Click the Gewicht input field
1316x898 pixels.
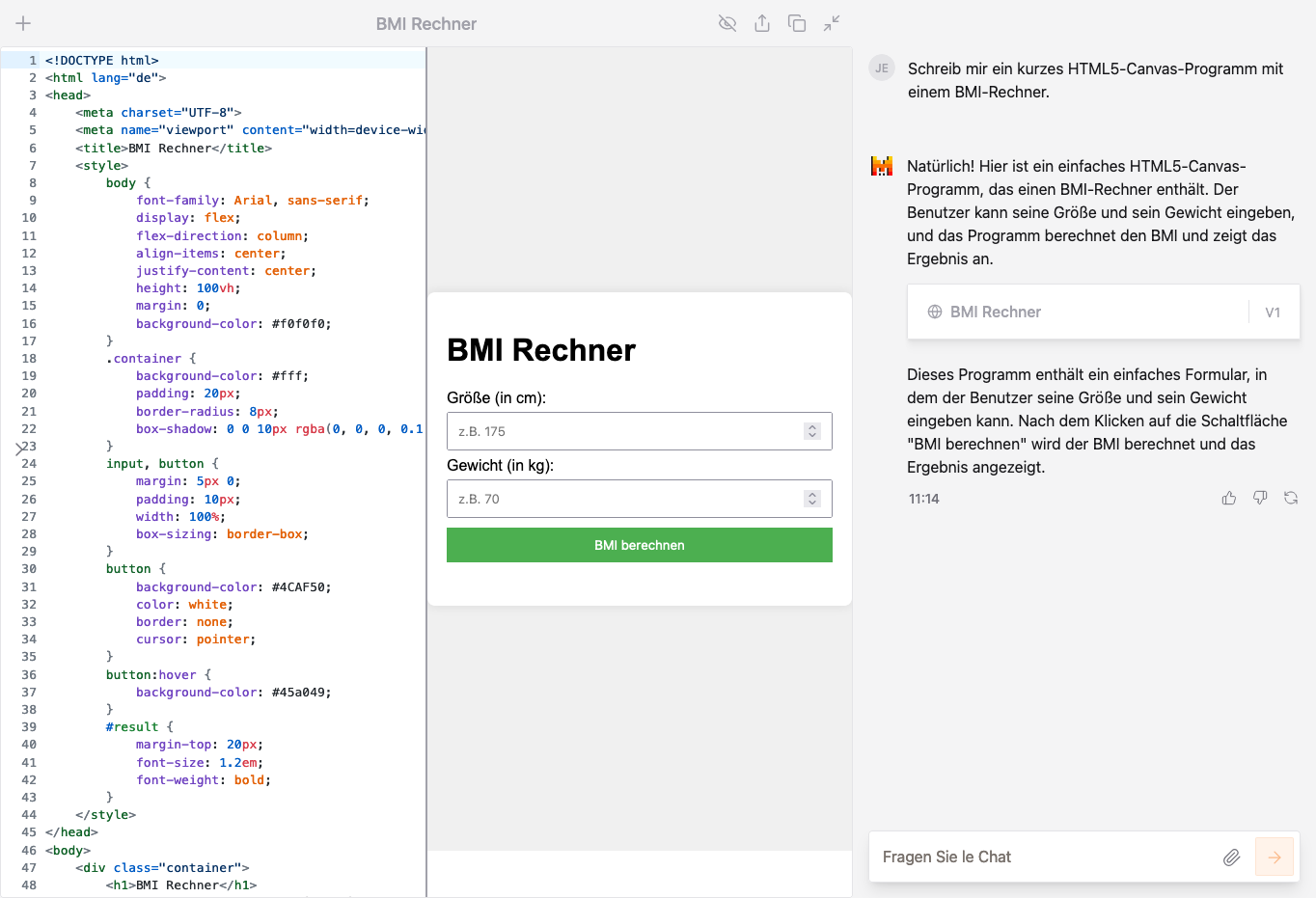[x=639, y=499]
